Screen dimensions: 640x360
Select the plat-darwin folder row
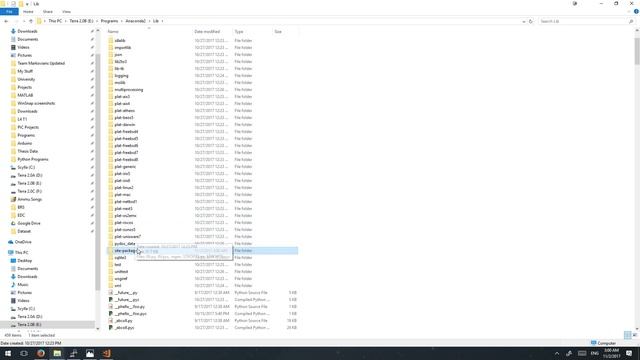[x=202, y=124]
